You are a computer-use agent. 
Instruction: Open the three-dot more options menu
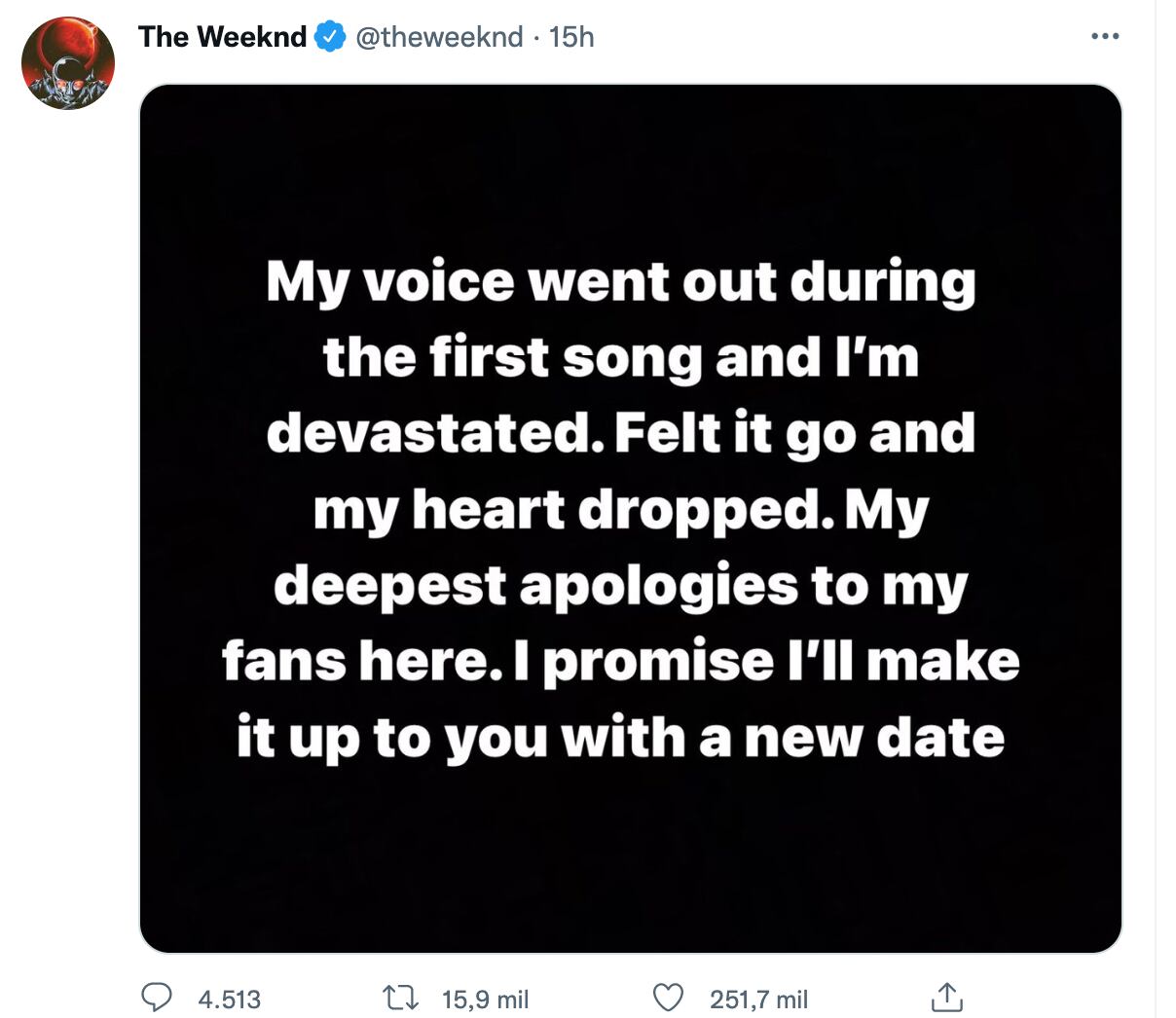(x=1105, y=37)
